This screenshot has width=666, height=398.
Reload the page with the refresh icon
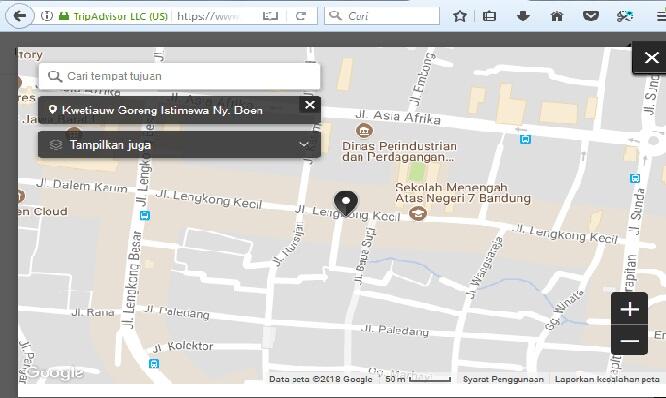(301, 16)
